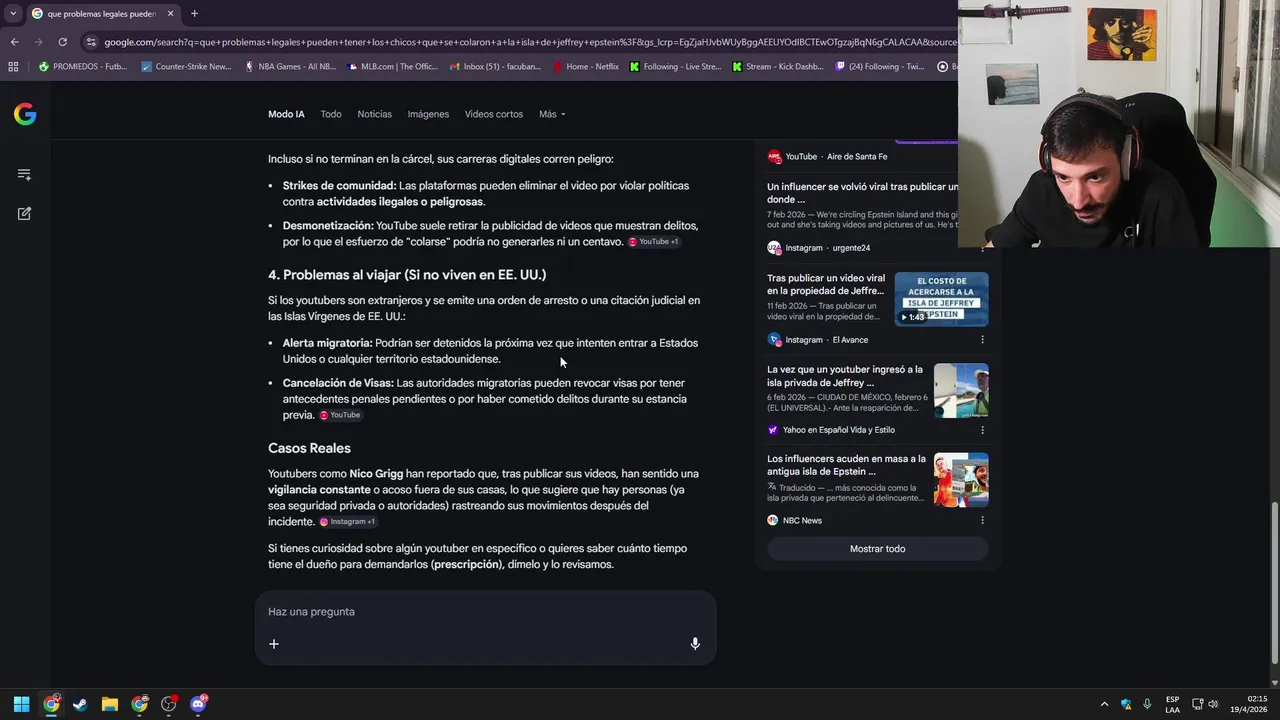Open the Gmail Inbox (51) bookmark
The width and height of the screenshot is (1280, 720).
(x=494, y=67)
